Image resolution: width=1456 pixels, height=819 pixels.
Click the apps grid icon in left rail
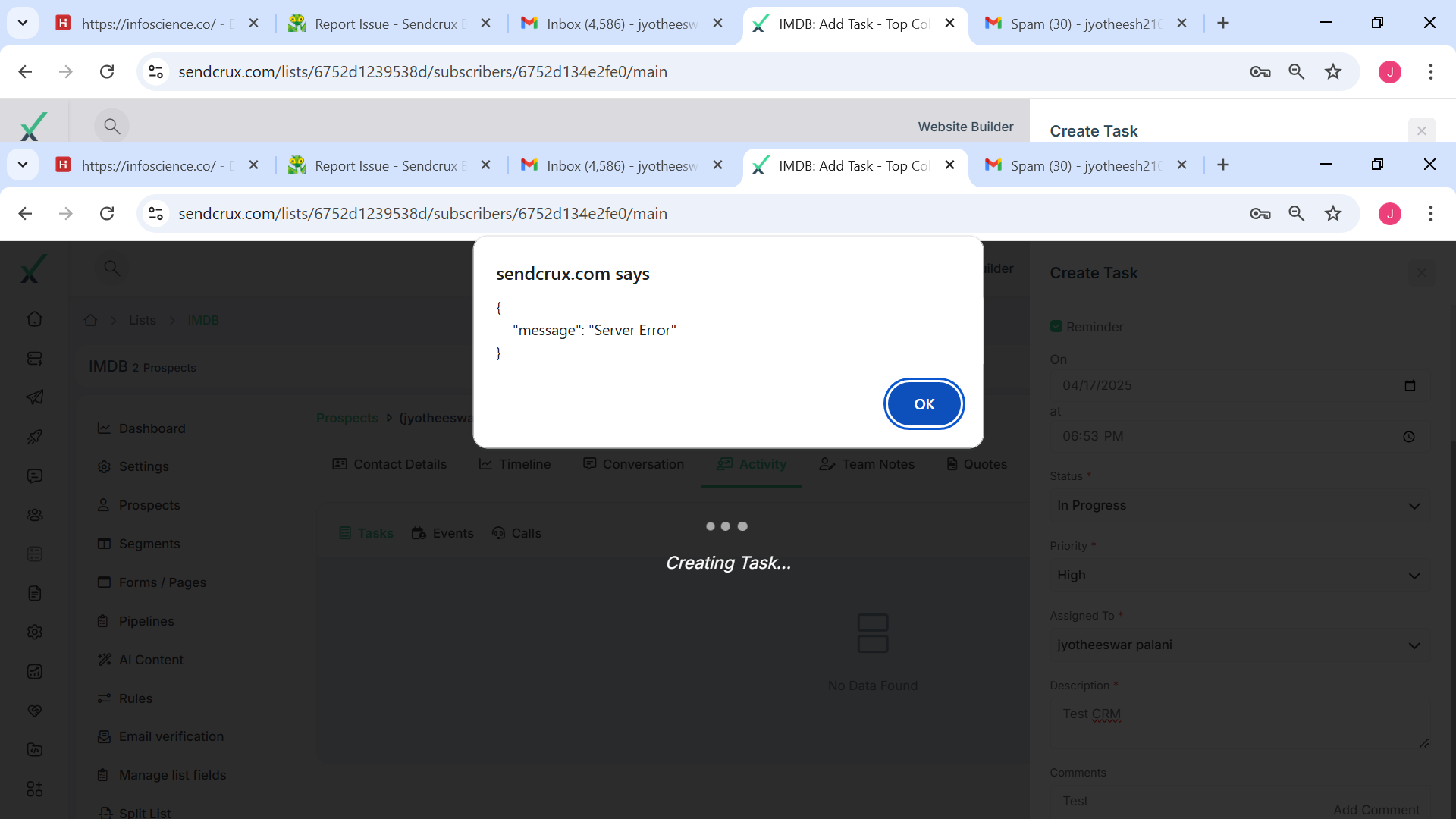click(34, 789)
